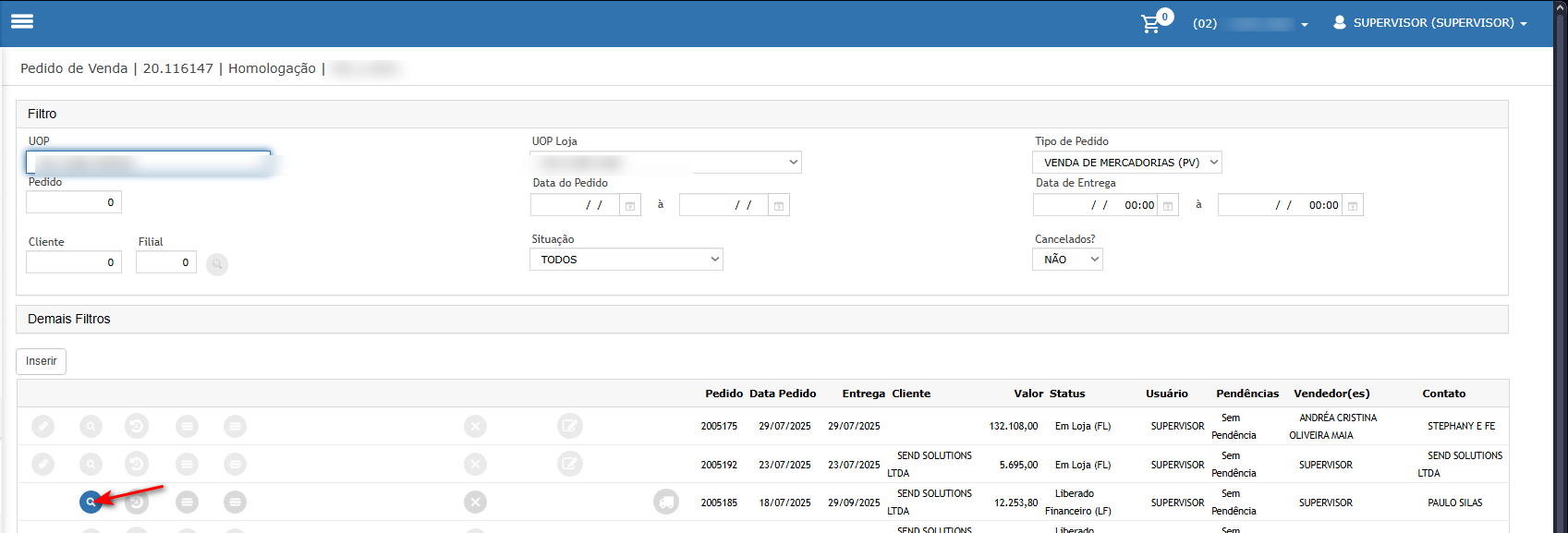Viewport: 1568px width, 533px height.
Task: Click the Entrega column header
Action: coord(864,394)
